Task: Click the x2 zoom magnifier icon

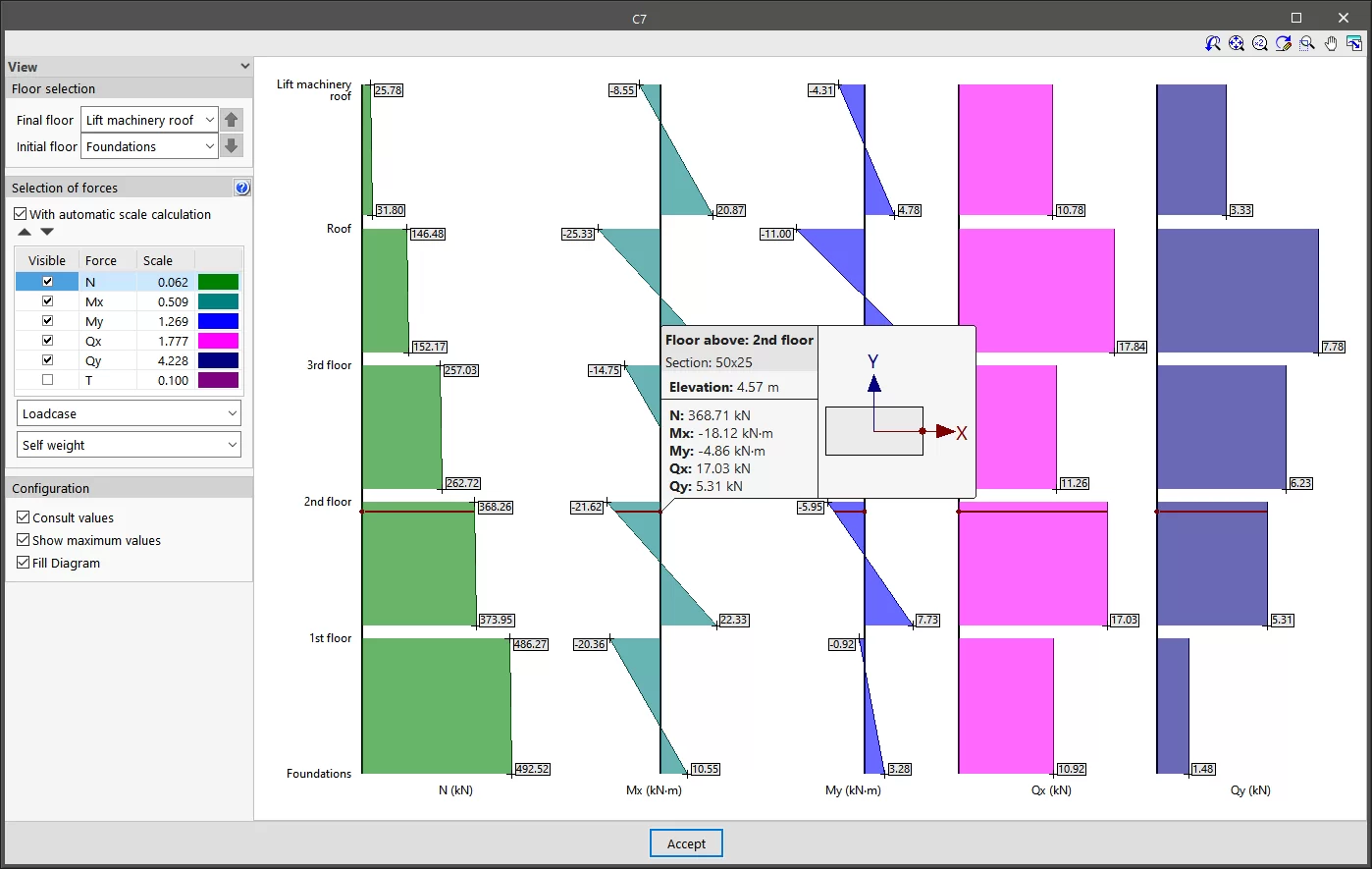Action: pos(1260,43)
